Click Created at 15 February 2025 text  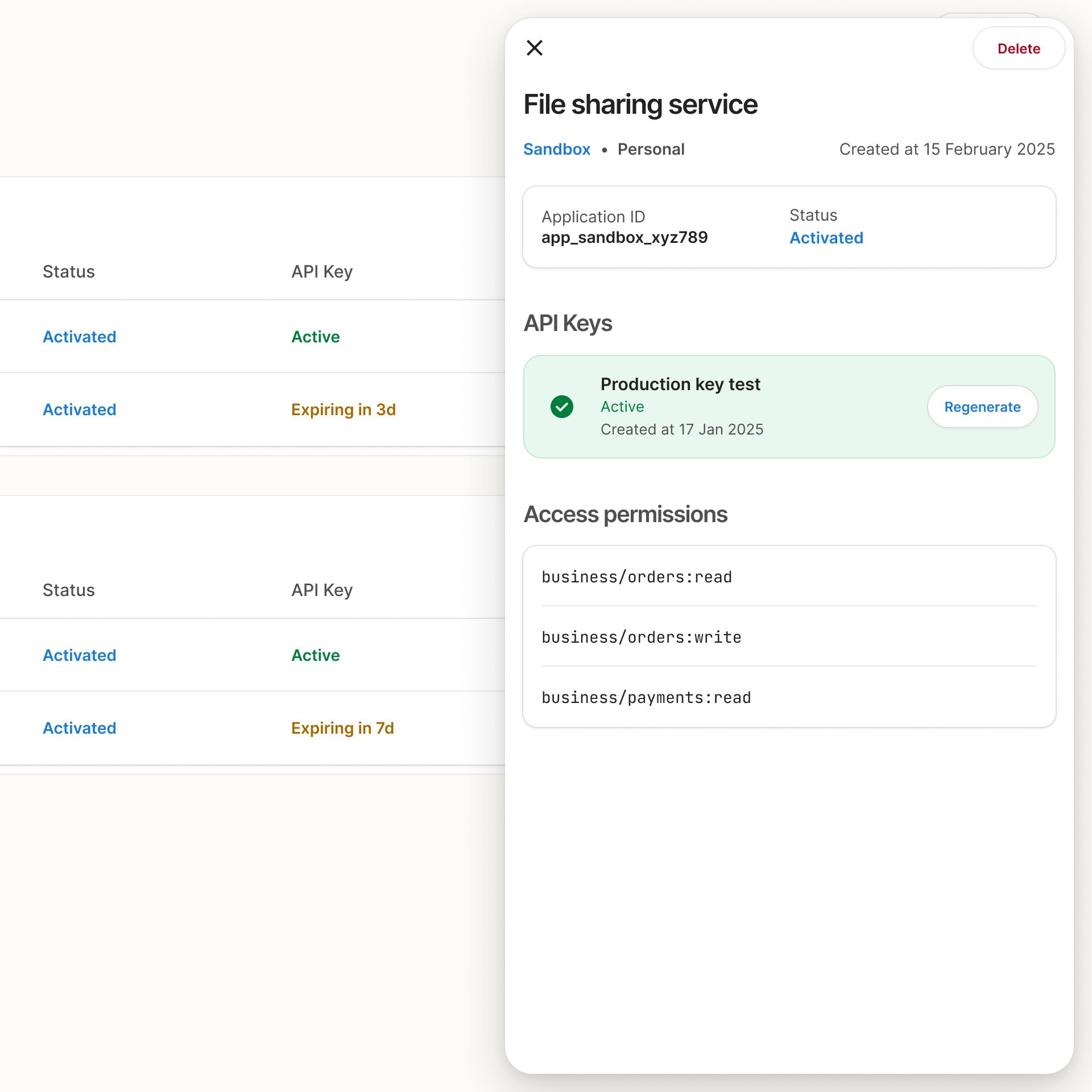[947, 149]
